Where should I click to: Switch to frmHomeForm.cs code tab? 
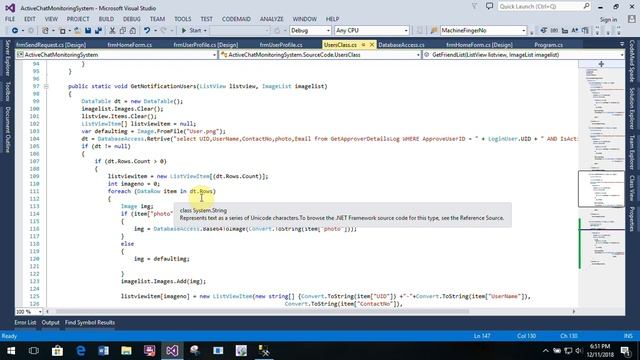[130, 45]
